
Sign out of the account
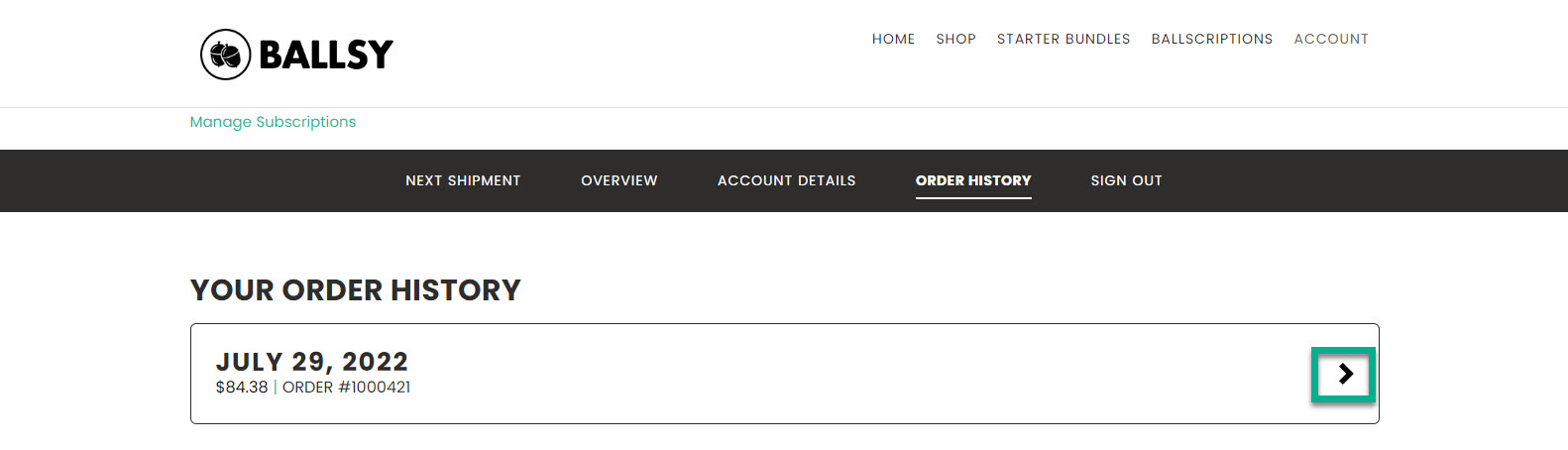(x=1126, y=180)
